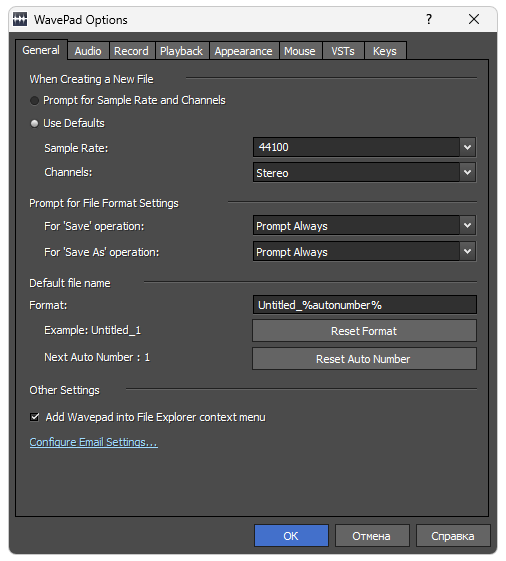The width and height of the screenshot is (506, 561).
Task: Expand the Channels dropdown arrow
Action: pos(467,172)
